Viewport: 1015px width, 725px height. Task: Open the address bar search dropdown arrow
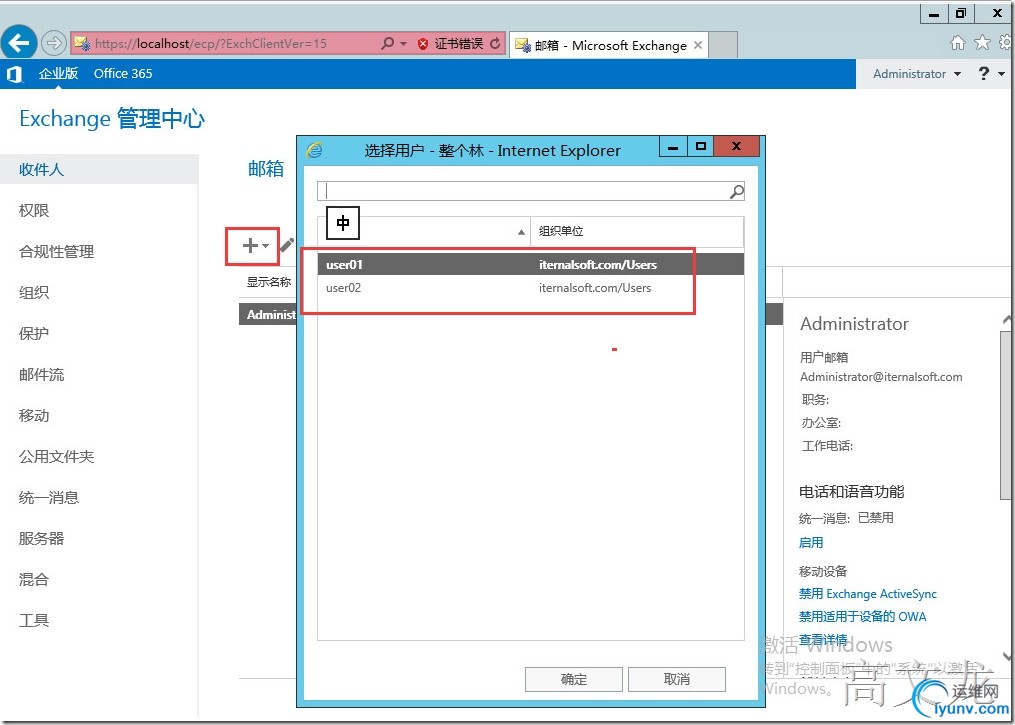(403, 44)
